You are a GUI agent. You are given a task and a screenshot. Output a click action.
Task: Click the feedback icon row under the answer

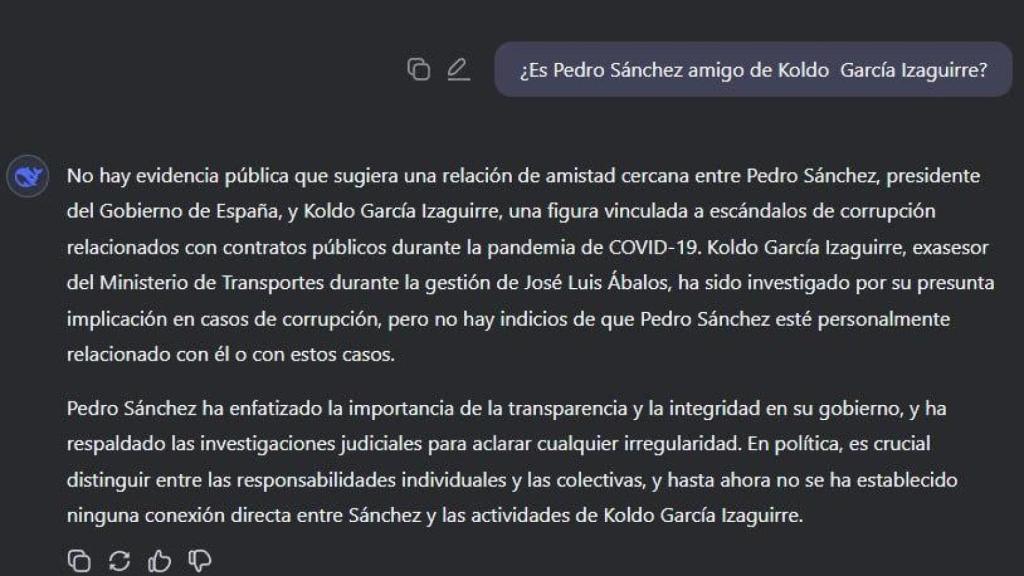(x=140, y=561)
